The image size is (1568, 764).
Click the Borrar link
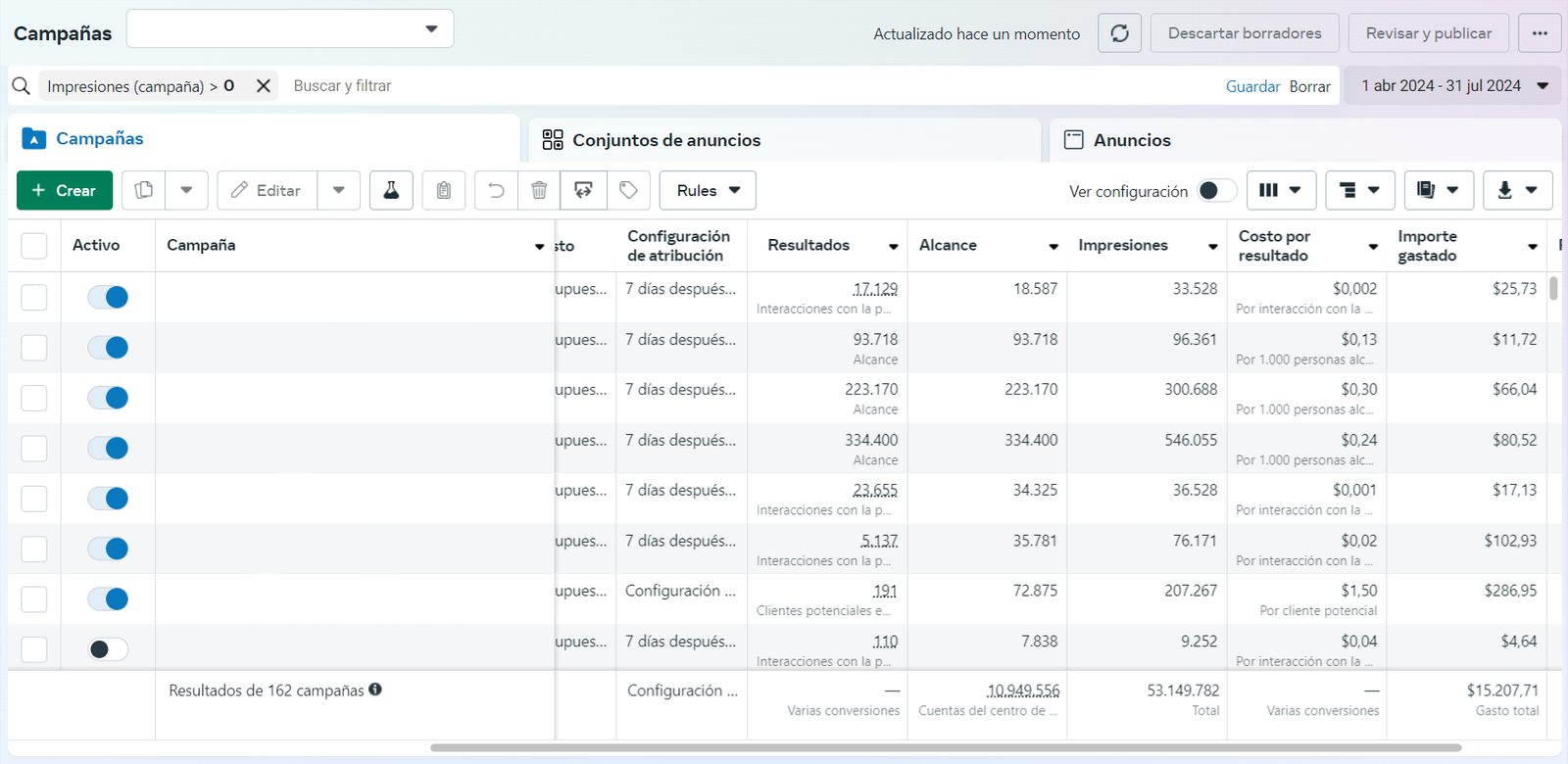1310,86
